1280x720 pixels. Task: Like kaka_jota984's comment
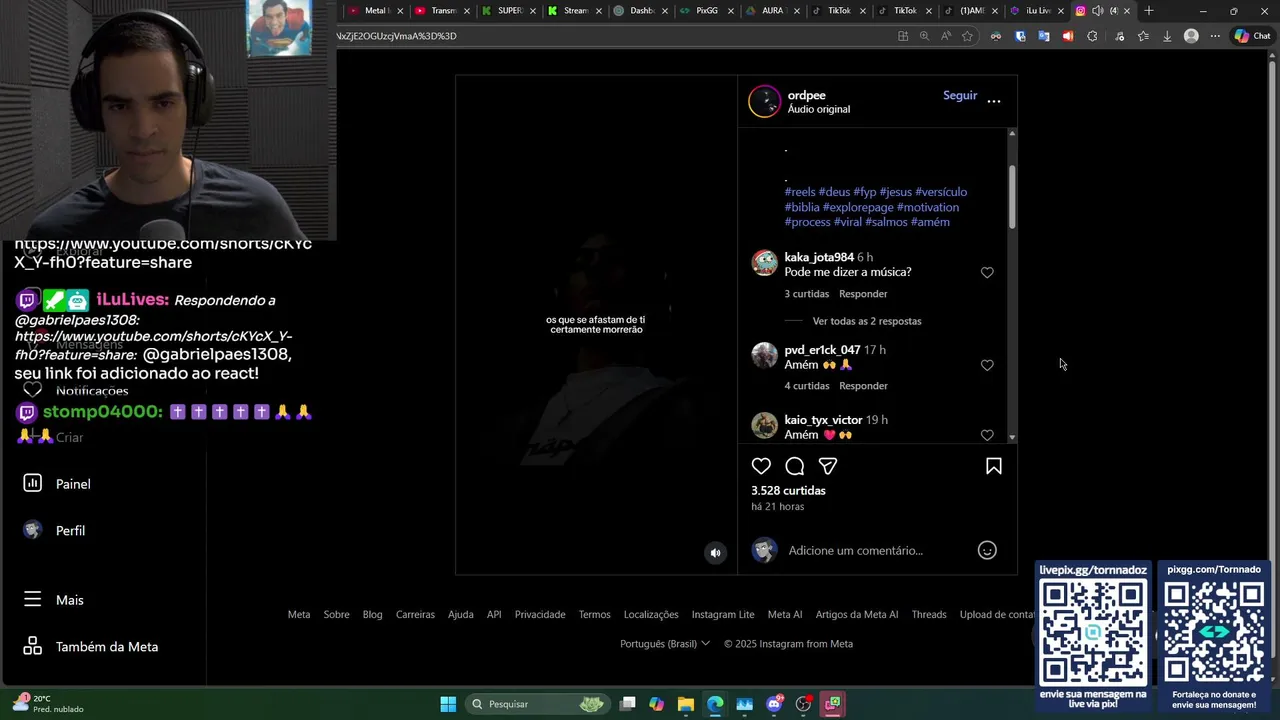coord(987,272)
